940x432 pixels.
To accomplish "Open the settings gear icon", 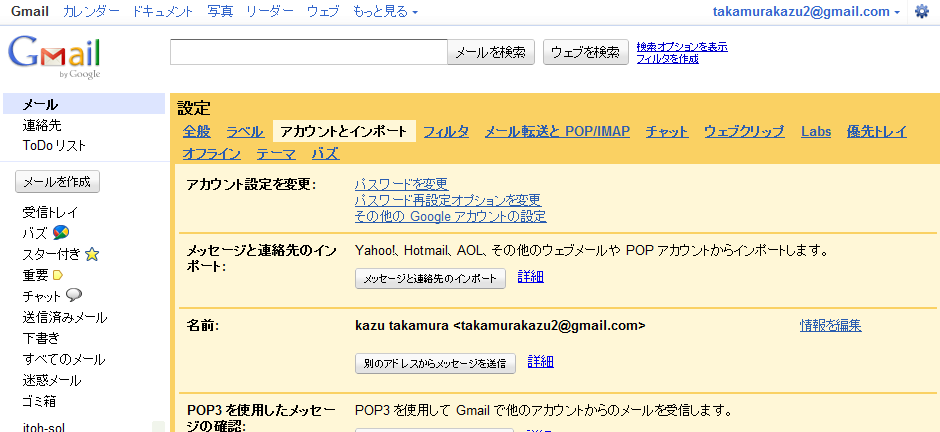I will pos(921,11).
